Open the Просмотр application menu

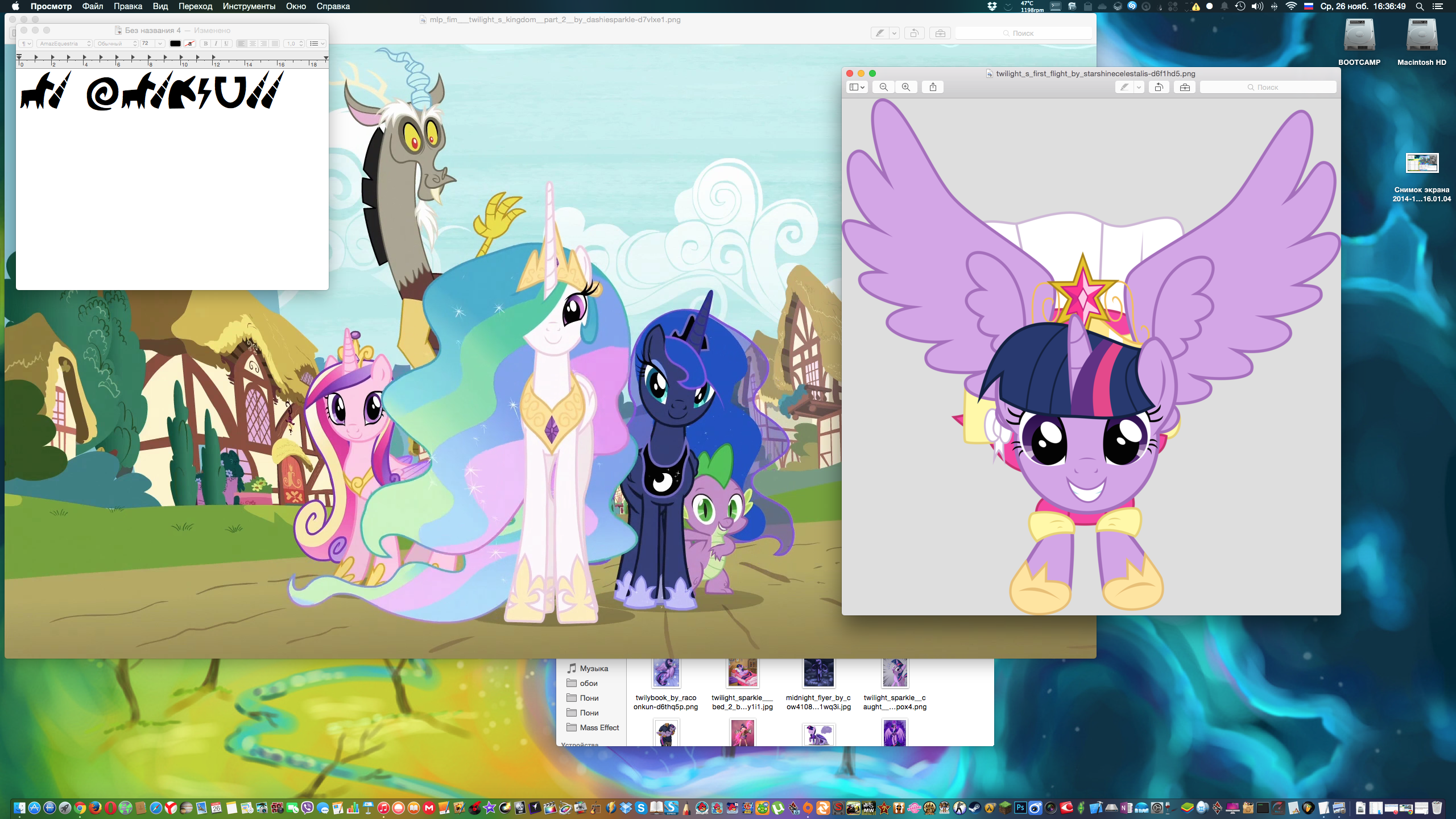click(51, 6)
